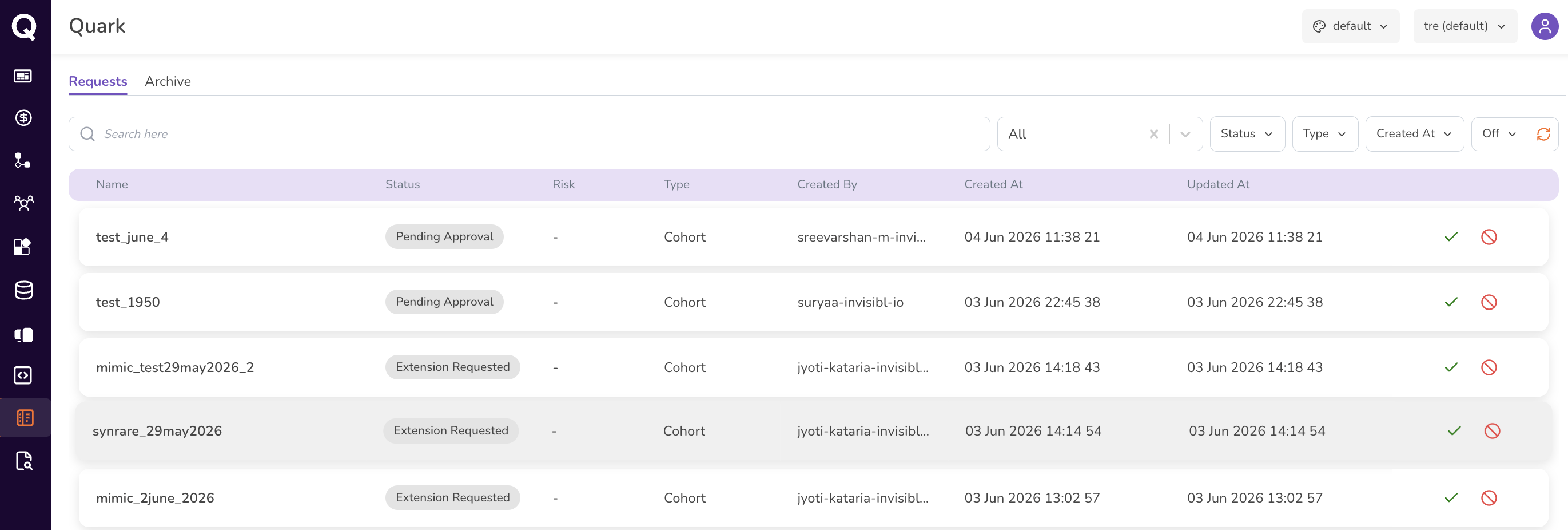Click the Risk column header

tap(564, 185)
